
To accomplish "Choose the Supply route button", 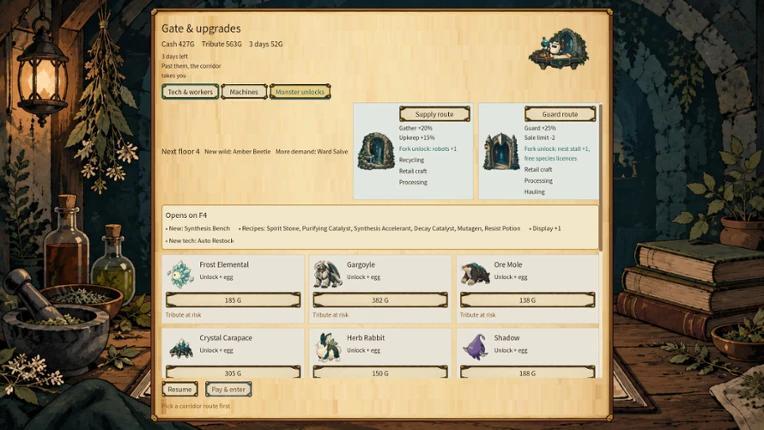I will pyautogui.click(x=434, y=114).
